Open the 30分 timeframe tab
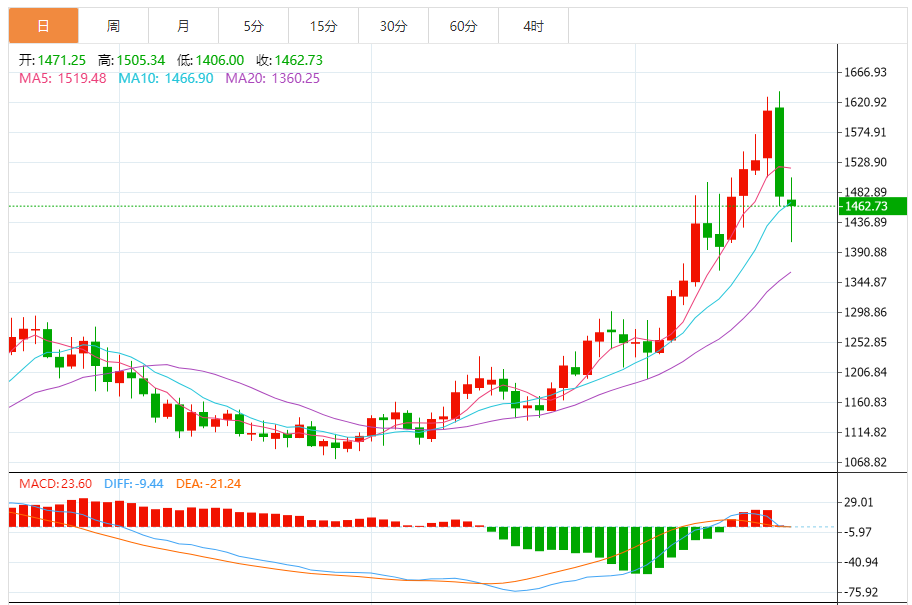 point(394,26)
